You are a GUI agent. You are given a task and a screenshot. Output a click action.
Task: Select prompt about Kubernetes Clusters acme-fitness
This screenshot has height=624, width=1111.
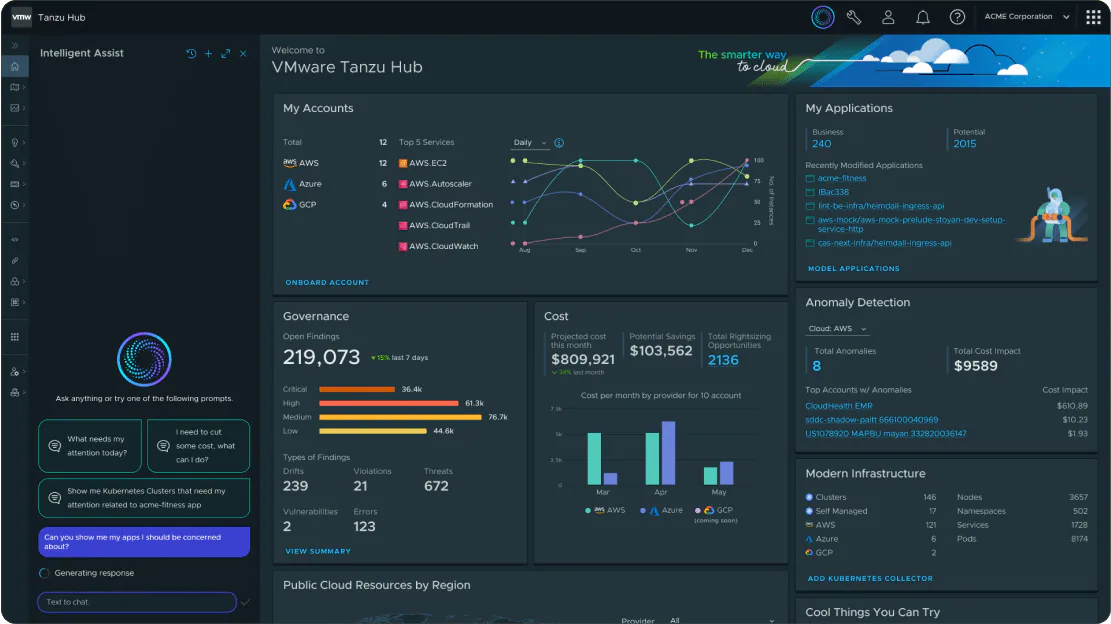tap(144, 498)
